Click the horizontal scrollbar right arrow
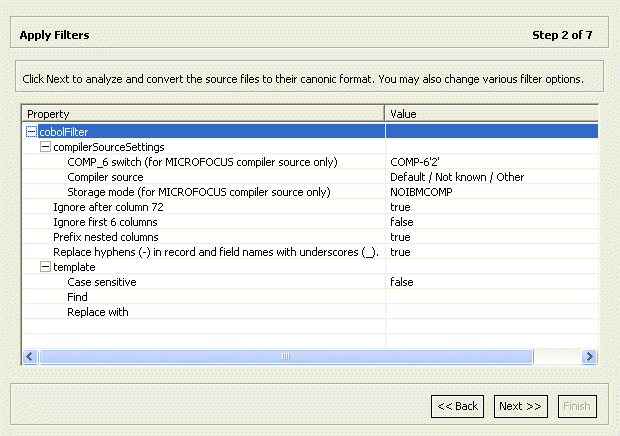The height and width of the screenshot is (436, 620). pyautogui.click(x=589, y=356)
